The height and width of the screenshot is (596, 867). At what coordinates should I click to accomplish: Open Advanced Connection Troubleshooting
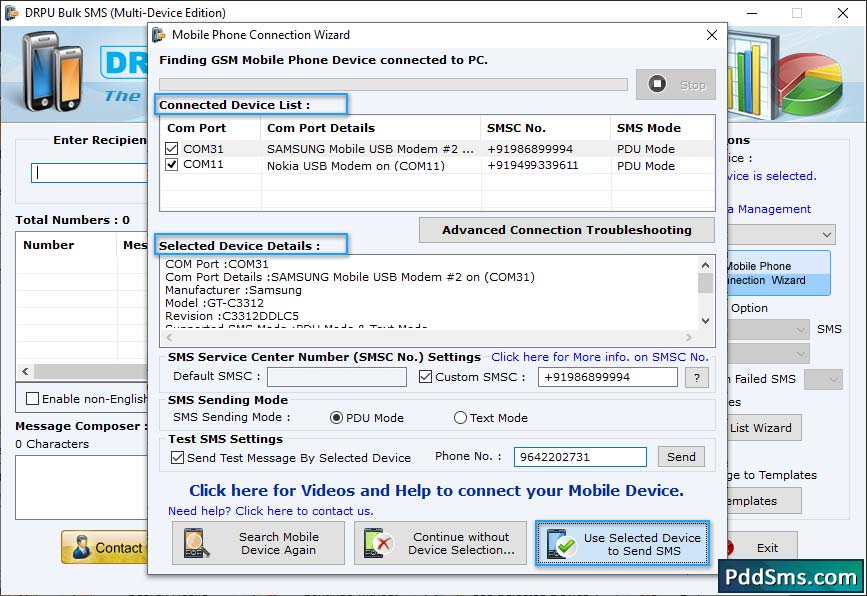(x=566, y=230)
